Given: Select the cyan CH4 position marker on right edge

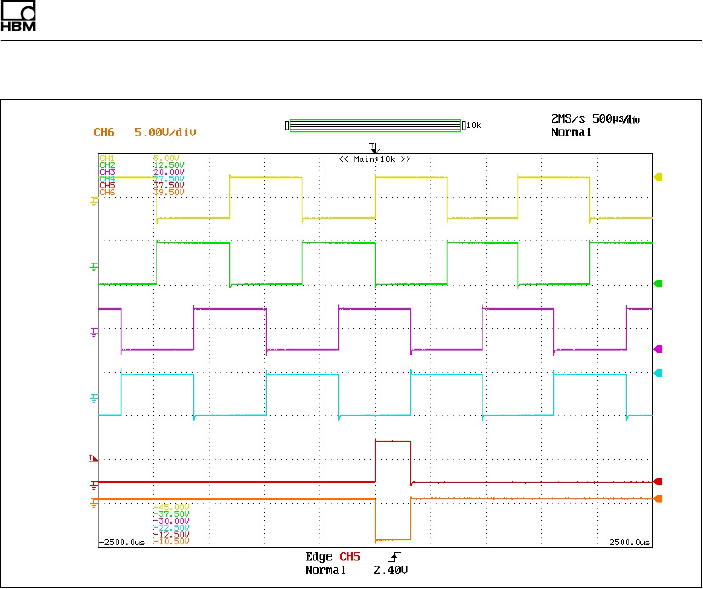Looking at the screenshot, I should coord(658,372).
